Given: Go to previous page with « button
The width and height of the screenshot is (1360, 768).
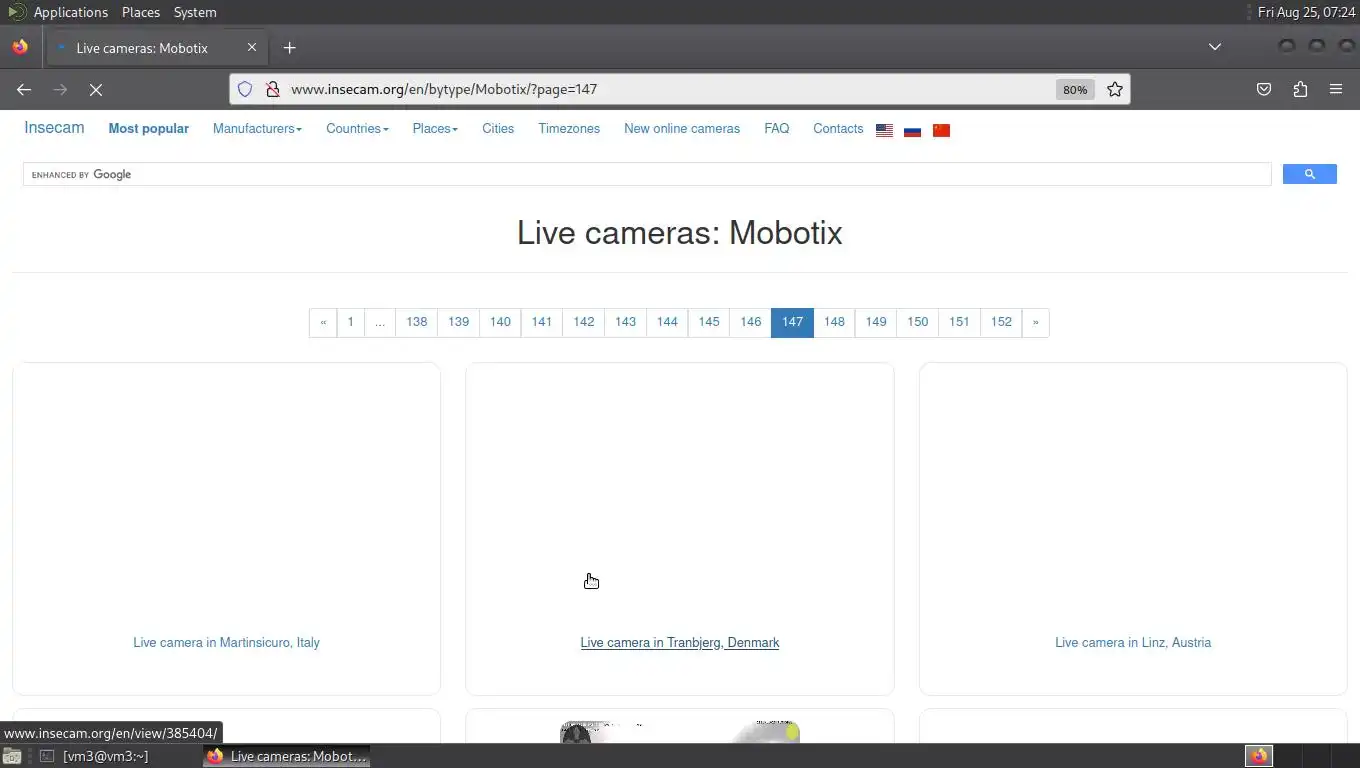Looking at the screenshot, I should point(323,322).
